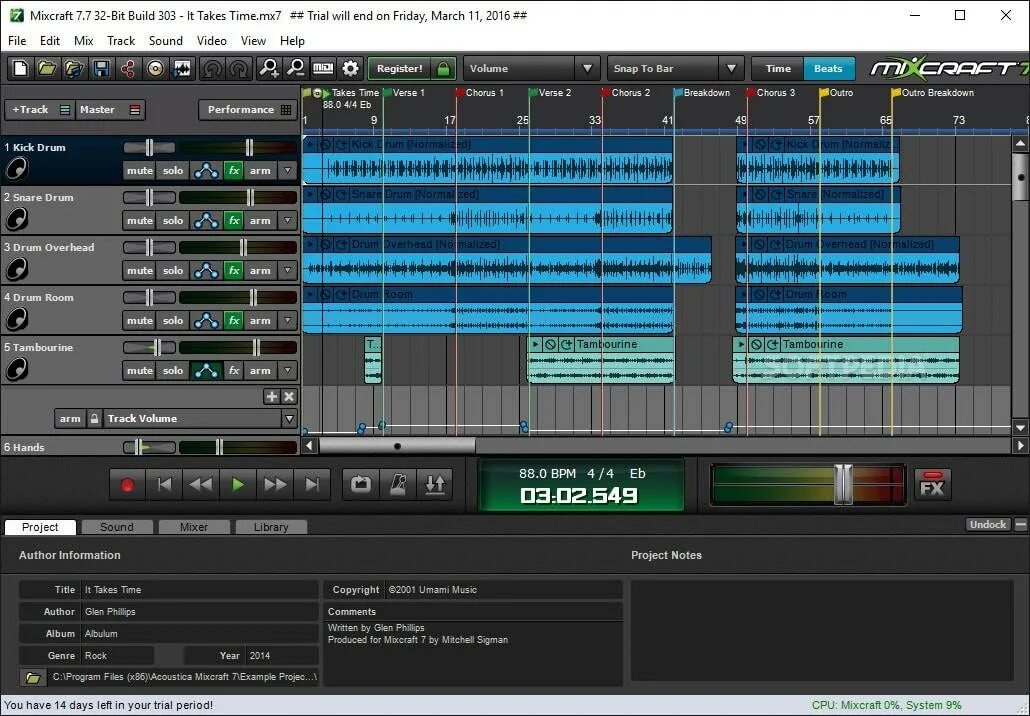Open fx for Tambourine track

click(234, 370)
